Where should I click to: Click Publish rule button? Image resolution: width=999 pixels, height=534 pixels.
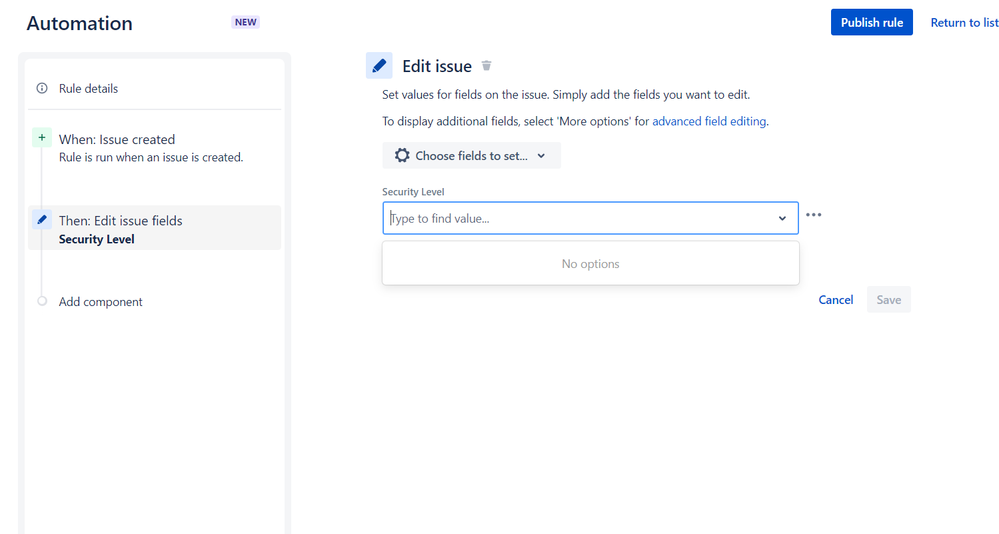pos(872,22)
